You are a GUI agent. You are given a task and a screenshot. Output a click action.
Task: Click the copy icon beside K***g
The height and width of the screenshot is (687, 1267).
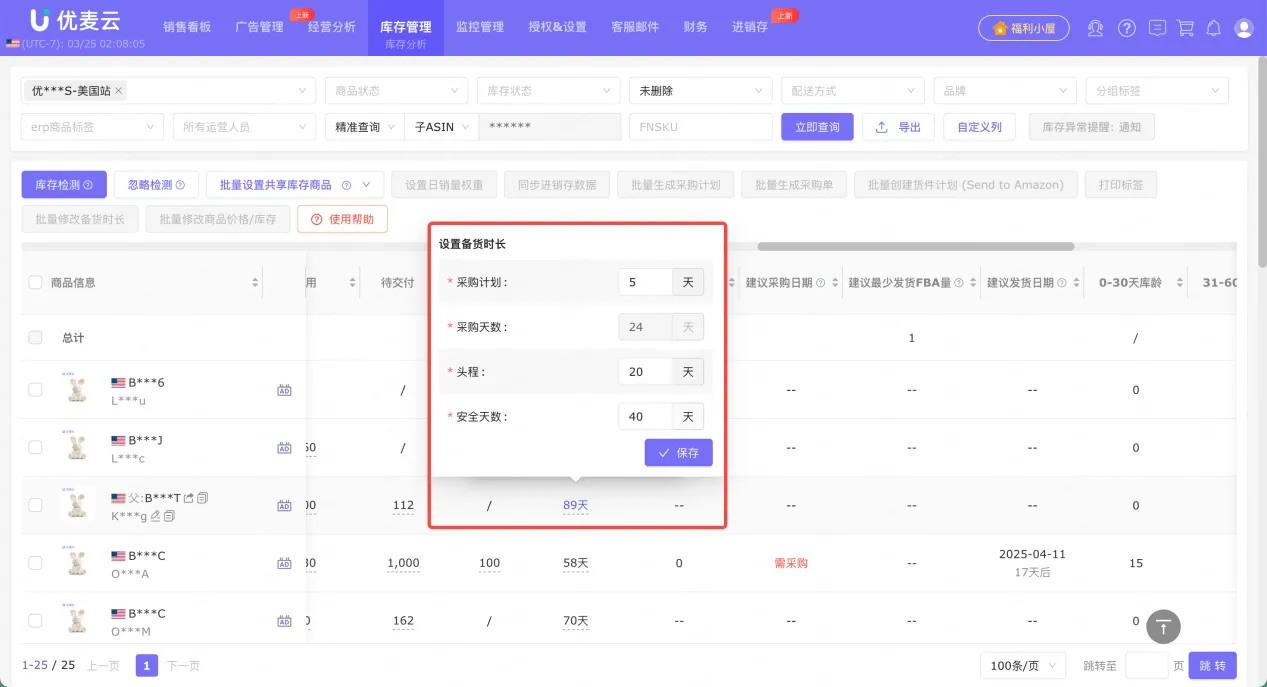pyautogui.click(x=169, y=516)
